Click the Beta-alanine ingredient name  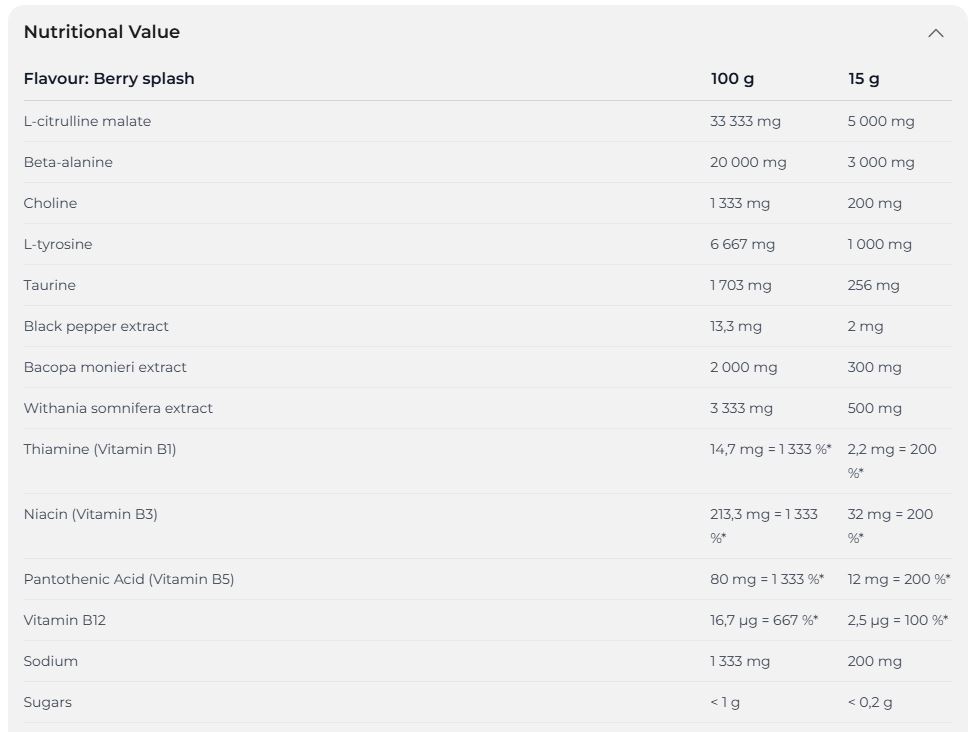68,162
